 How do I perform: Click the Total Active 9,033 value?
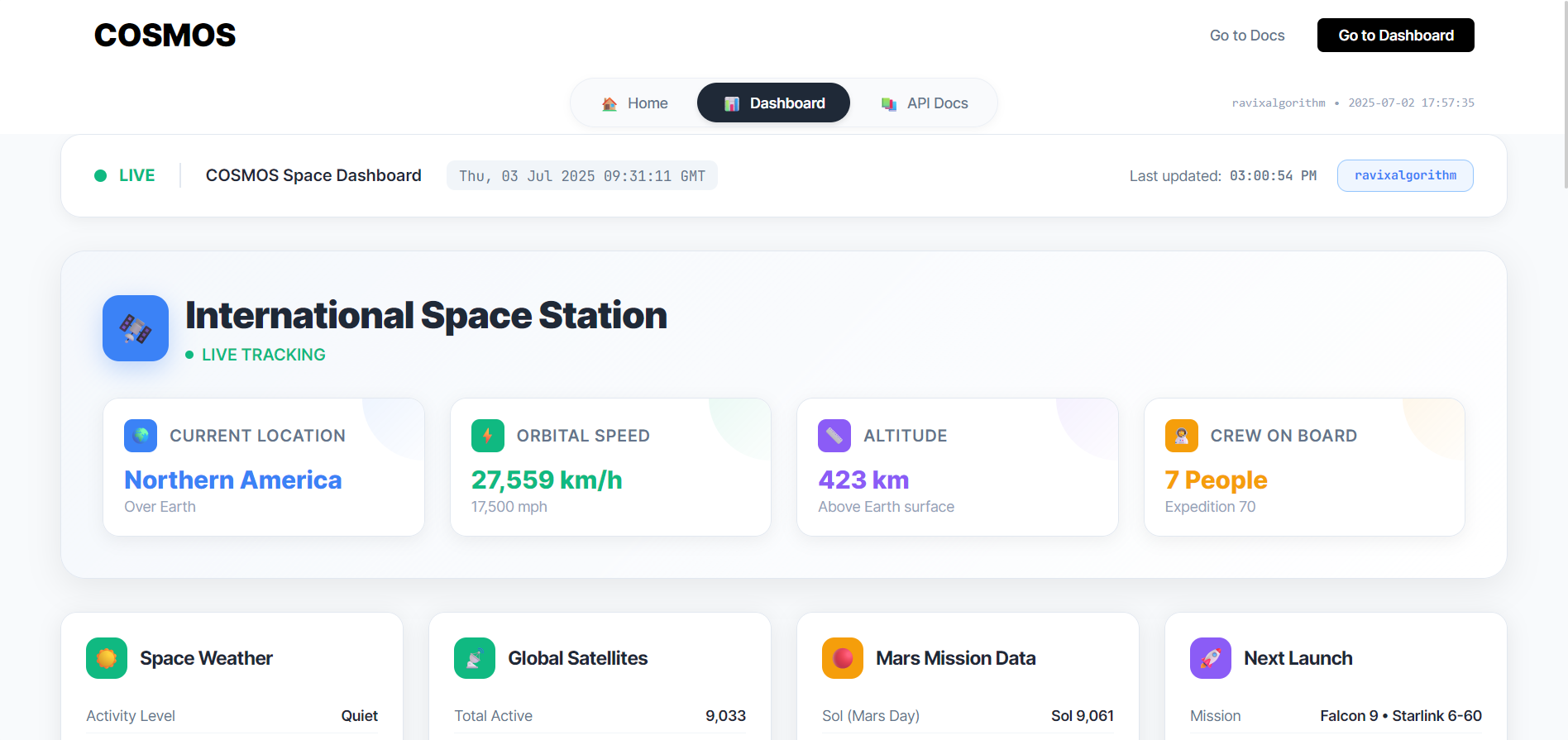pyautogui.click(x=725, y=716)
